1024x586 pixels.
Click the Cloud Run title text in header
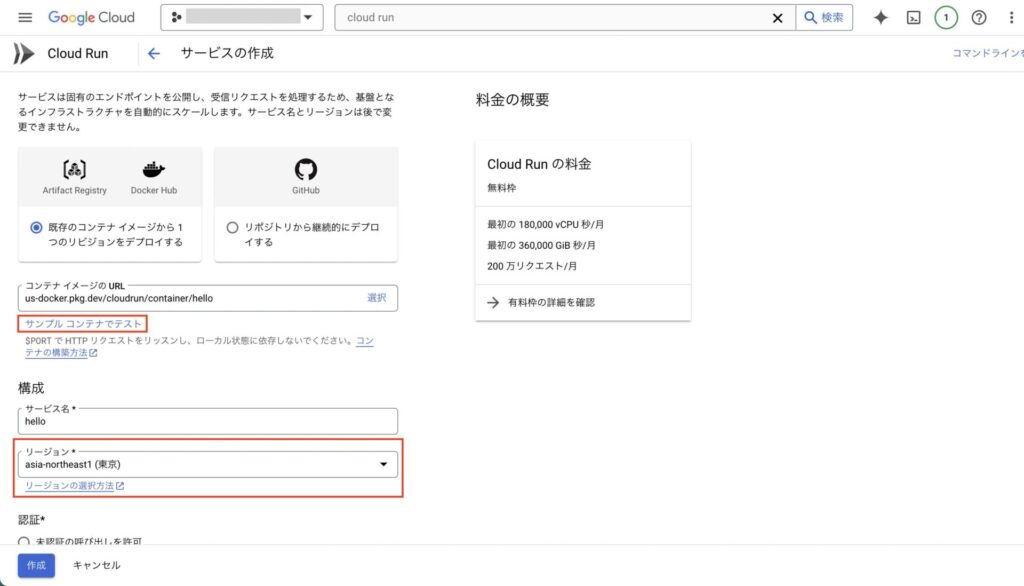[x=78, y=54]
